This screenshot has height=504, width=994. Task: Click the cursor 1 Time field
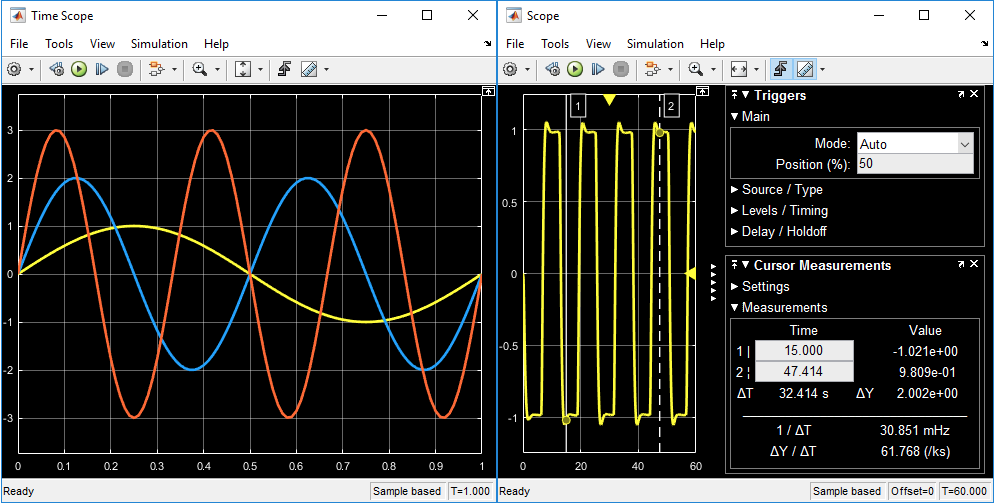(x=804, y=351)
